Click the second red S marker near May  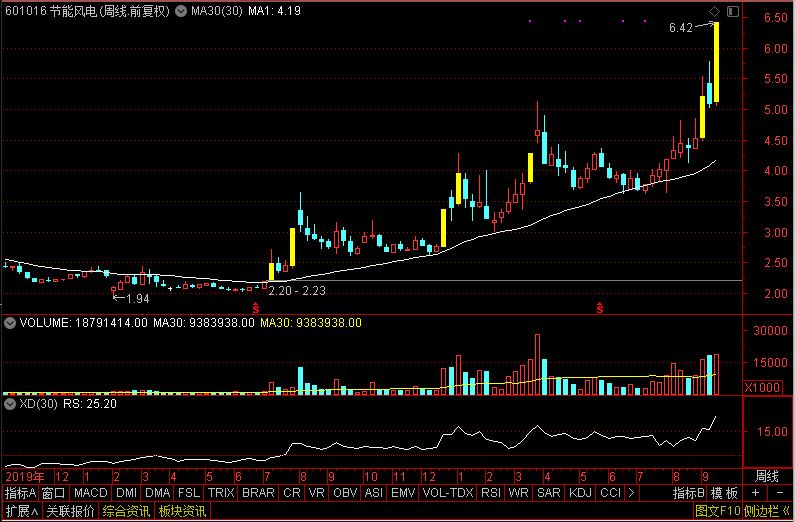[600, 307]
